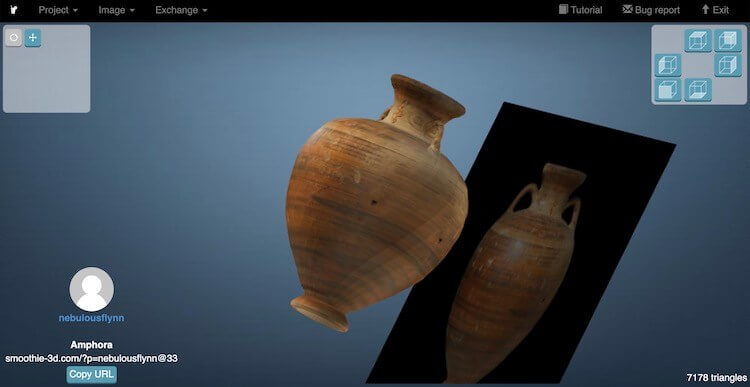
Task: Open the Tutorial menu item
Action: [580, 10]
